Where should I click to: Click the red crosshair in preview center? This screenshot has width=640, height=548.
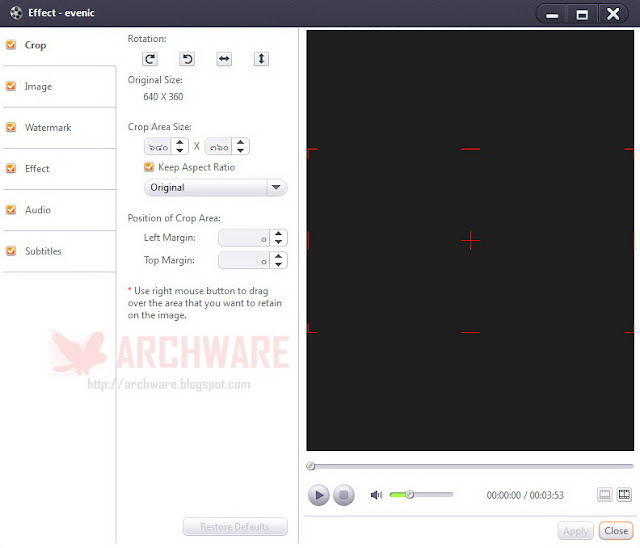(x=470, y=240)
